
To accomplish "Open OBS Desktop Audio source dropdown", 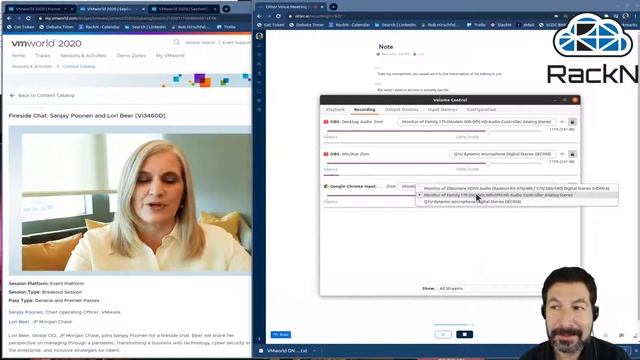I will coord(476,122).
